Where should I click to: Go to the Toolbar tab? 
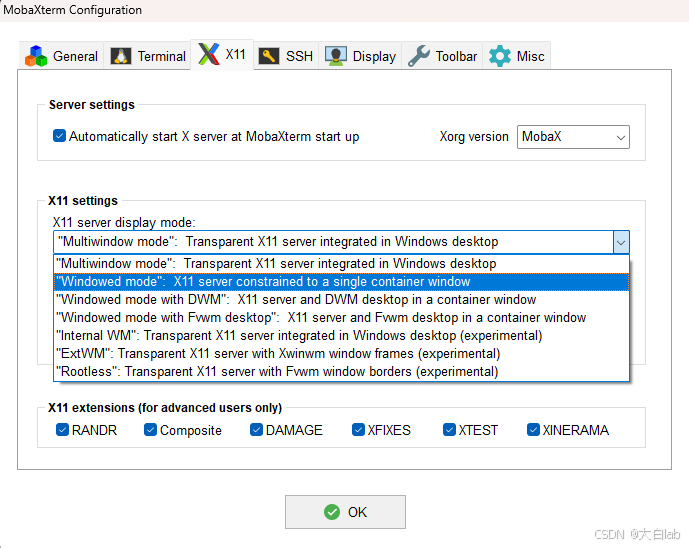tap(442, 56)
